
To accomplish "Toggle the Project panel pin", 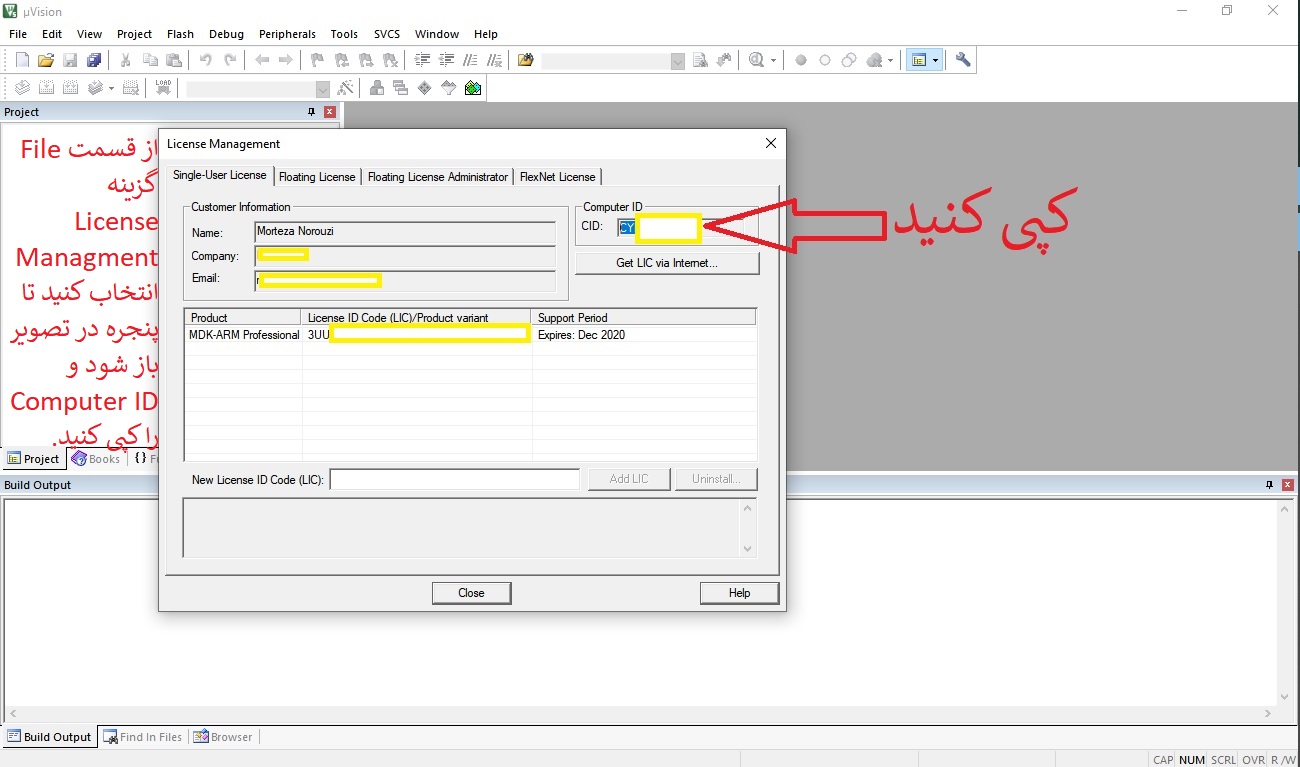I will coord(311,112).
